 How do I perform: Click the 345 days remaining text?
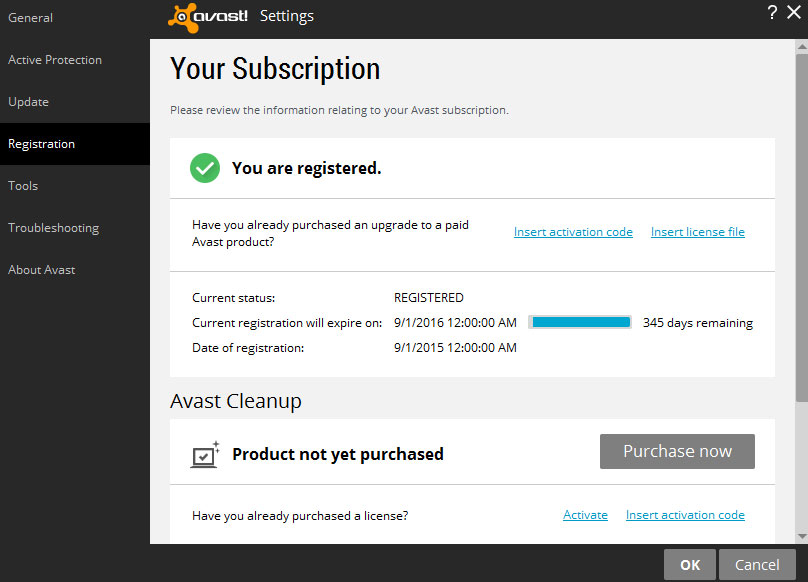pyautogui.click(x=698, y=323)
